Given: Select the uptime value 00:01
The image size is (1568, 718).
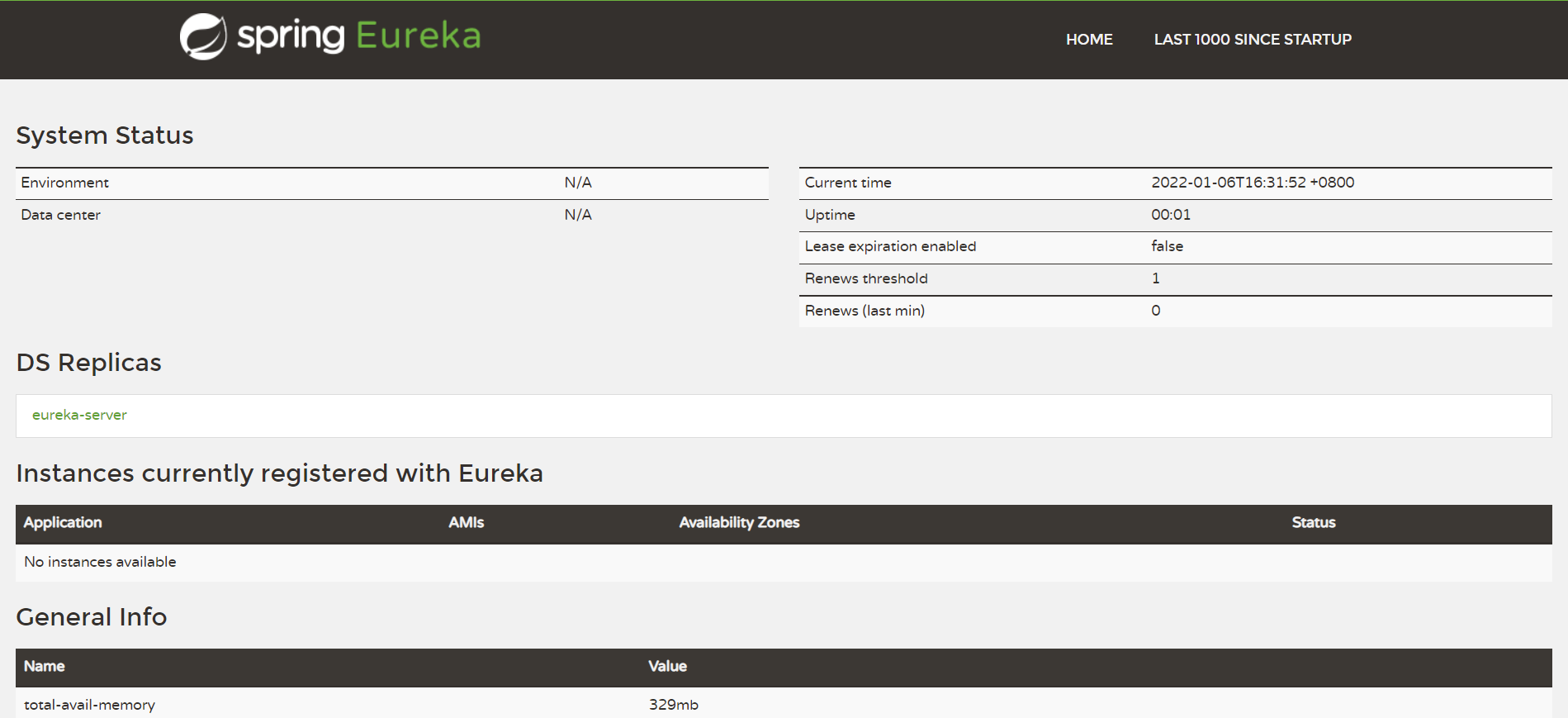Looking at the screenshot, I should tap(1171, 215).
